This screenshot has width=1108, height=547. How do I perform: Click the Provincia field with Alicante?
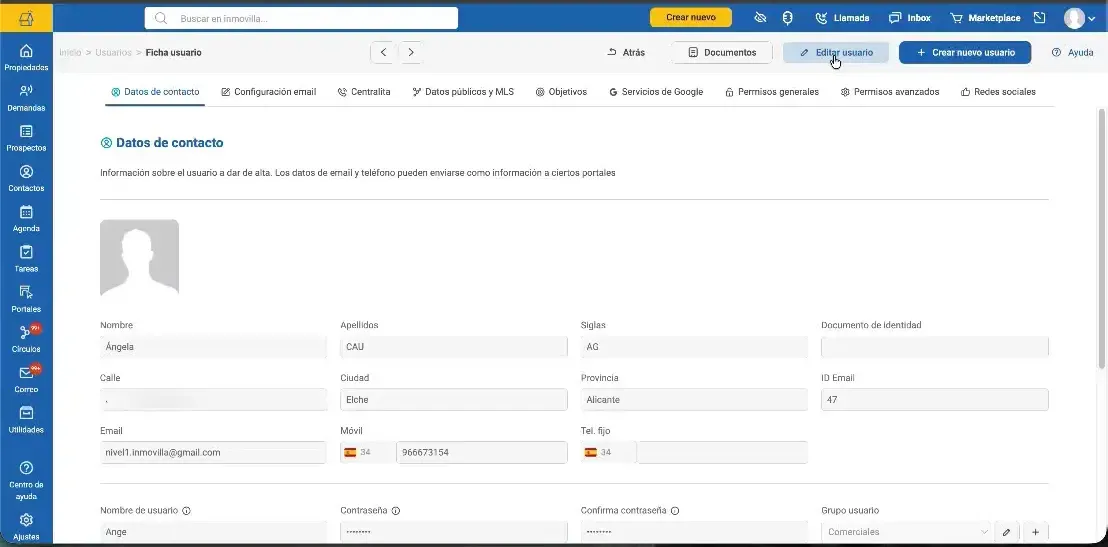pos(694,399)
